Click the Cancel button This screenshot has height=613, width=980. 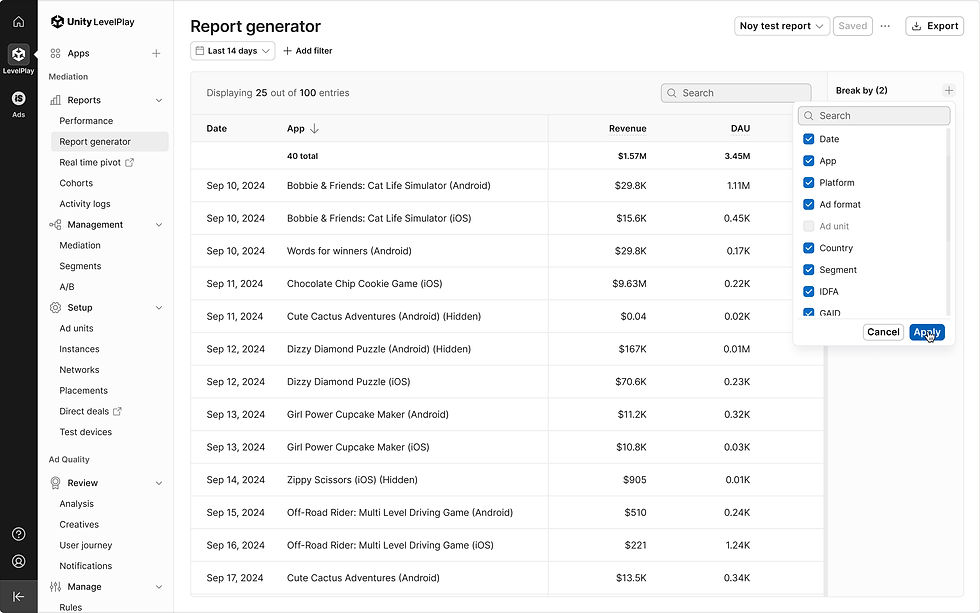883,332
